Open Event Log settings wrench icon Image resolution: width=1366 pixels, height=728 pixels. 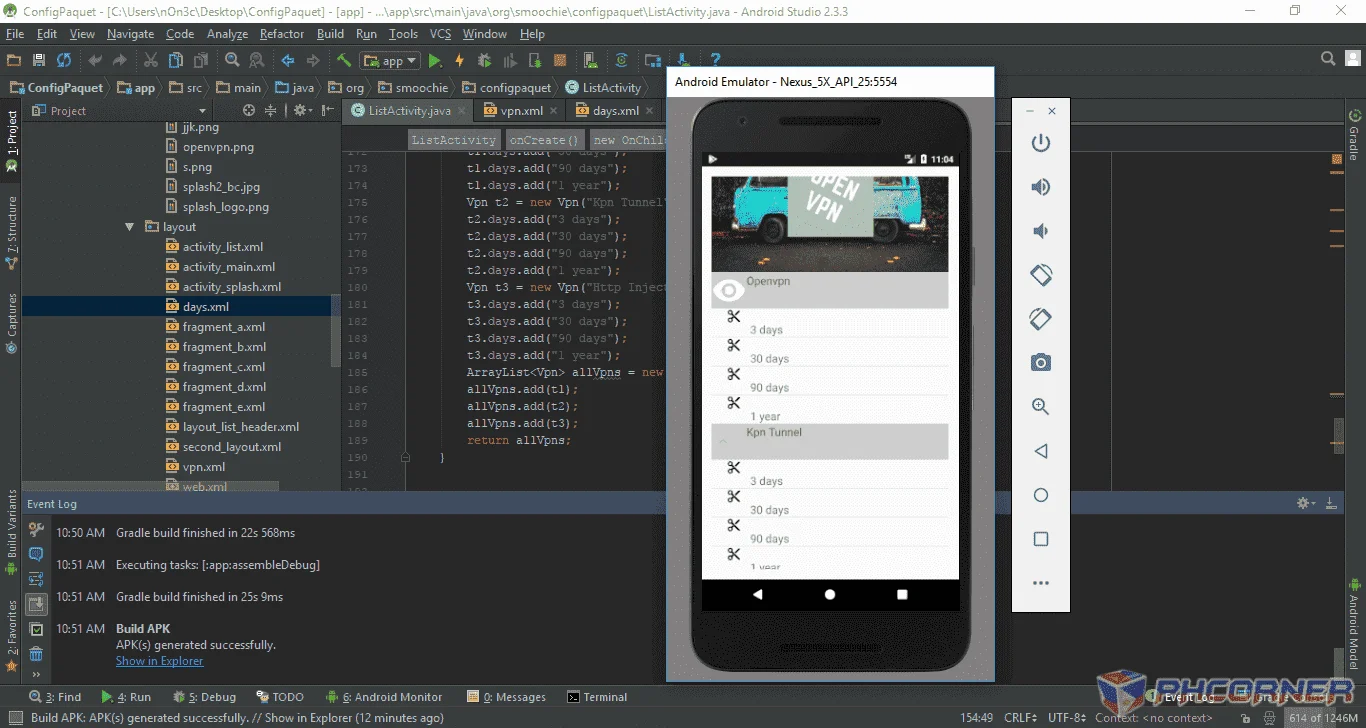pos(36,530)
